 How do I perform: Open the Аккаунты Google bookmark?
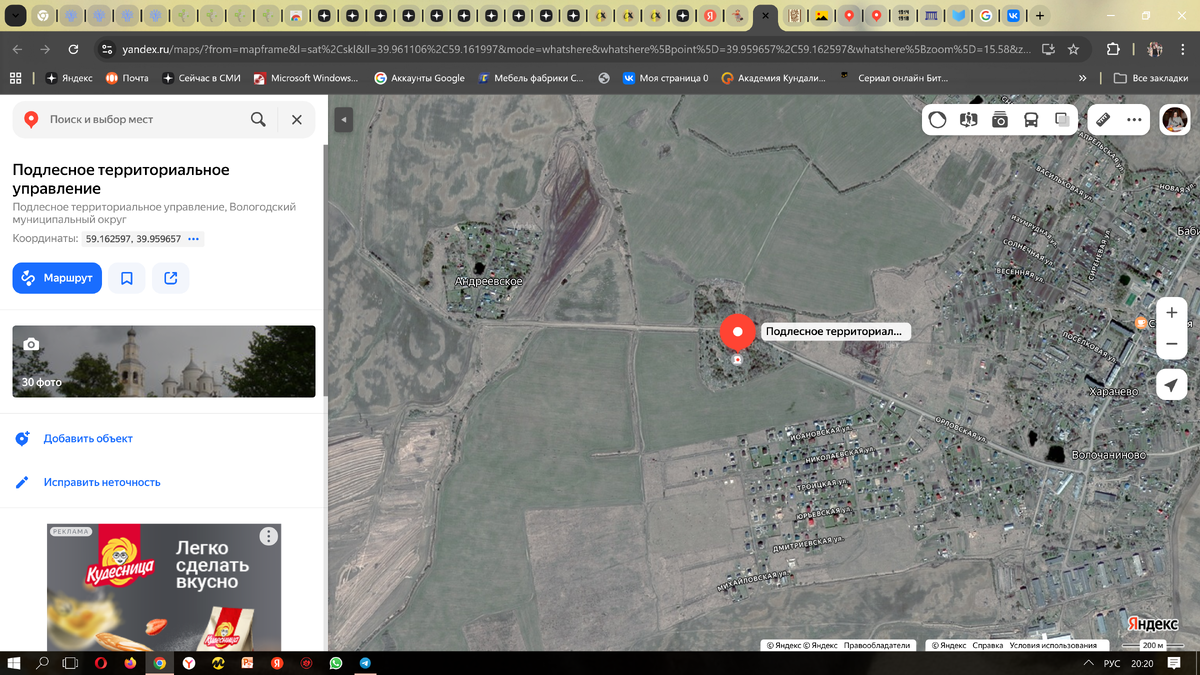(420, 78)
